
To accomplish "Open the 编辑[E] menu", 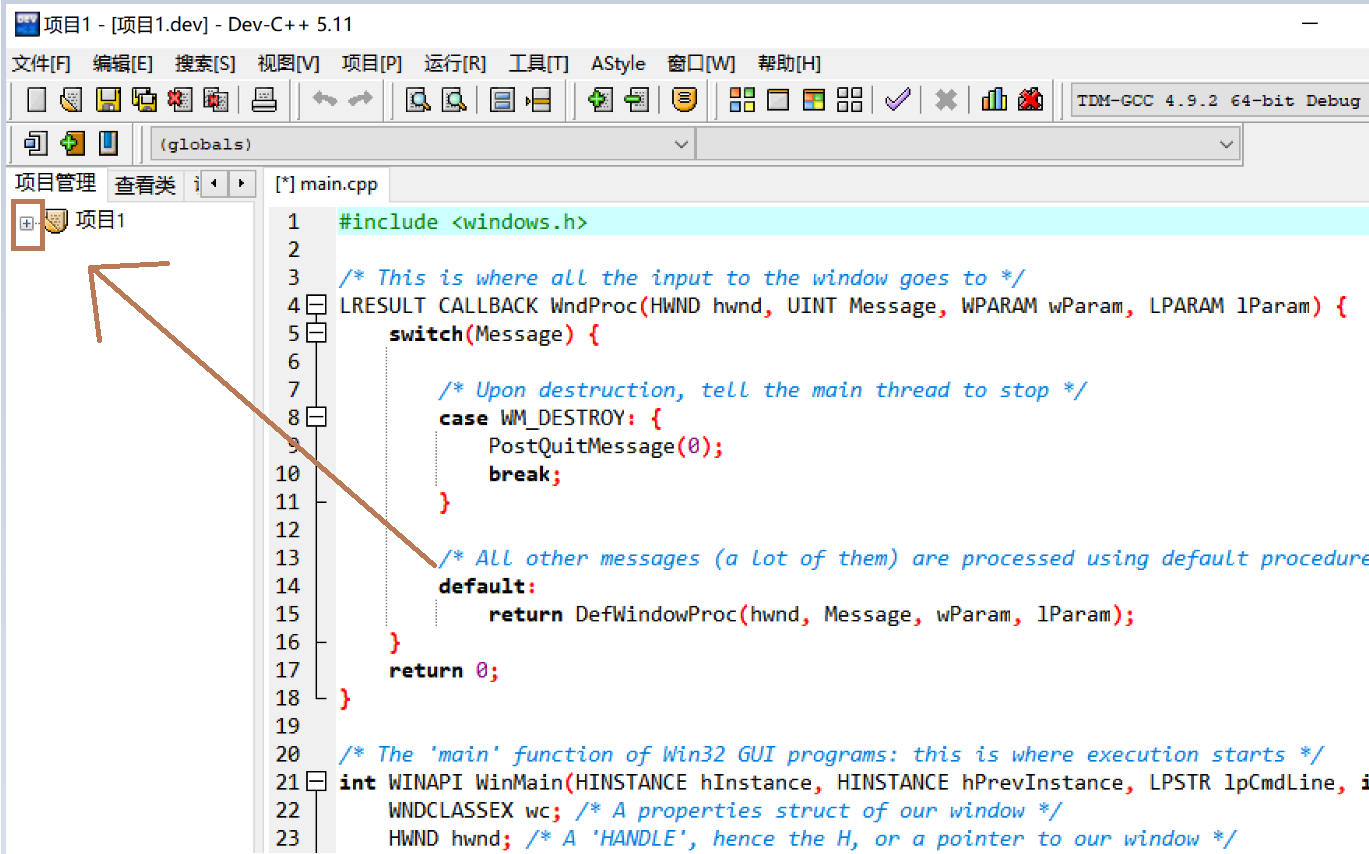I will click(123, 64).
